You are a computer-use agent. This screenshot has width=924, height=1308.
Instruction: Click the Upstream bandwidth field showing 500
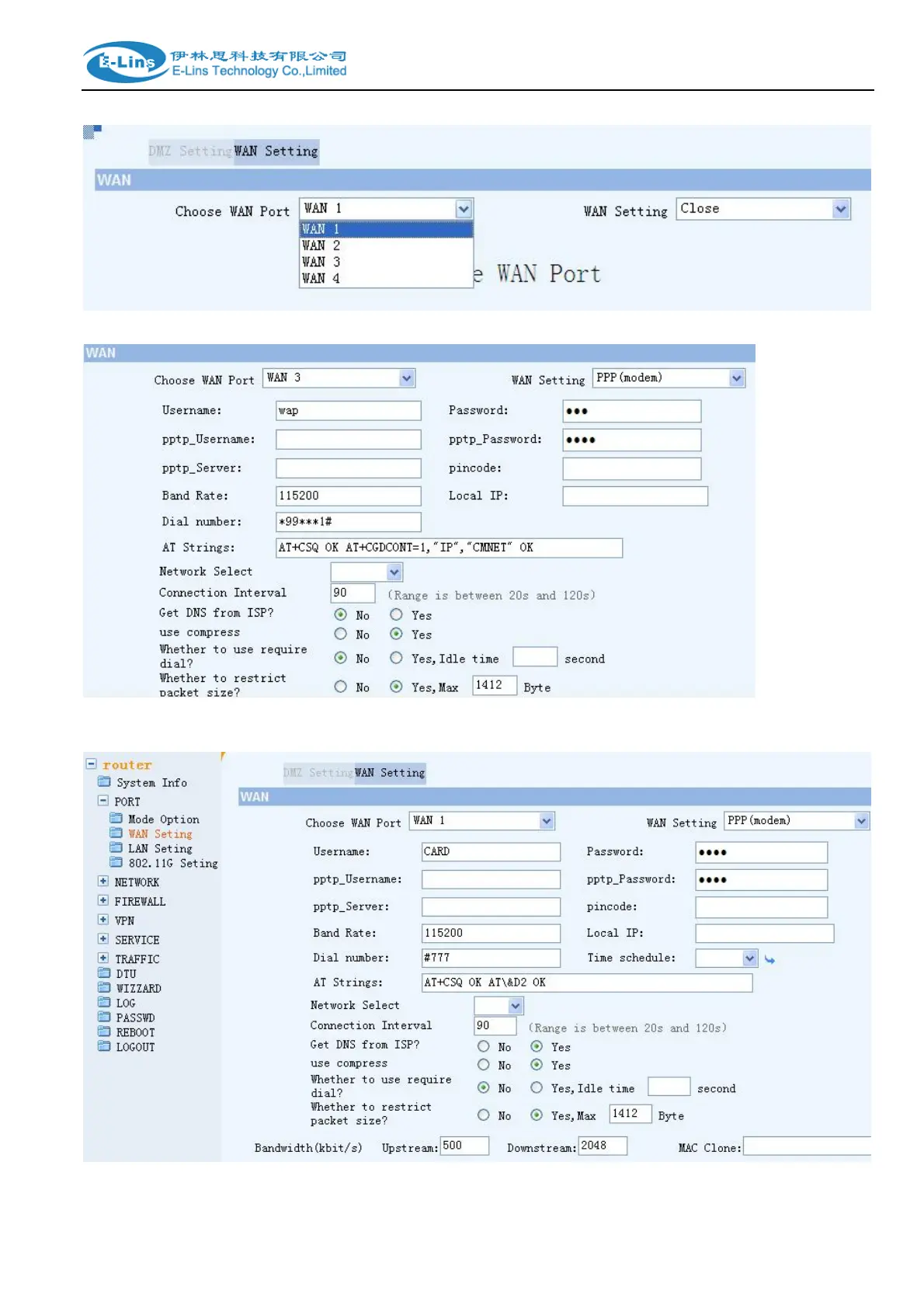coord(465,1146)
